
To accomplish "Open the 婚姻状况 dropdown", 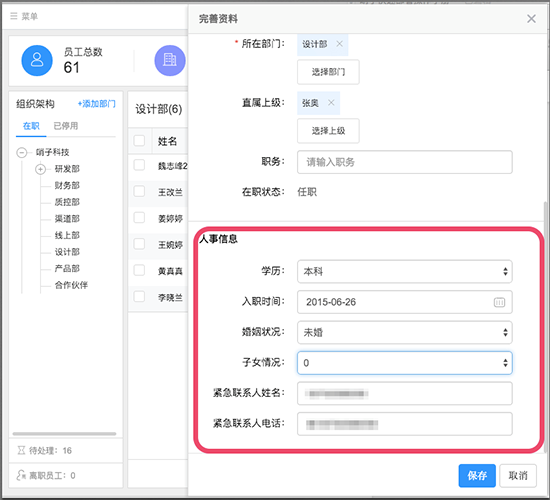I will 404,332.
